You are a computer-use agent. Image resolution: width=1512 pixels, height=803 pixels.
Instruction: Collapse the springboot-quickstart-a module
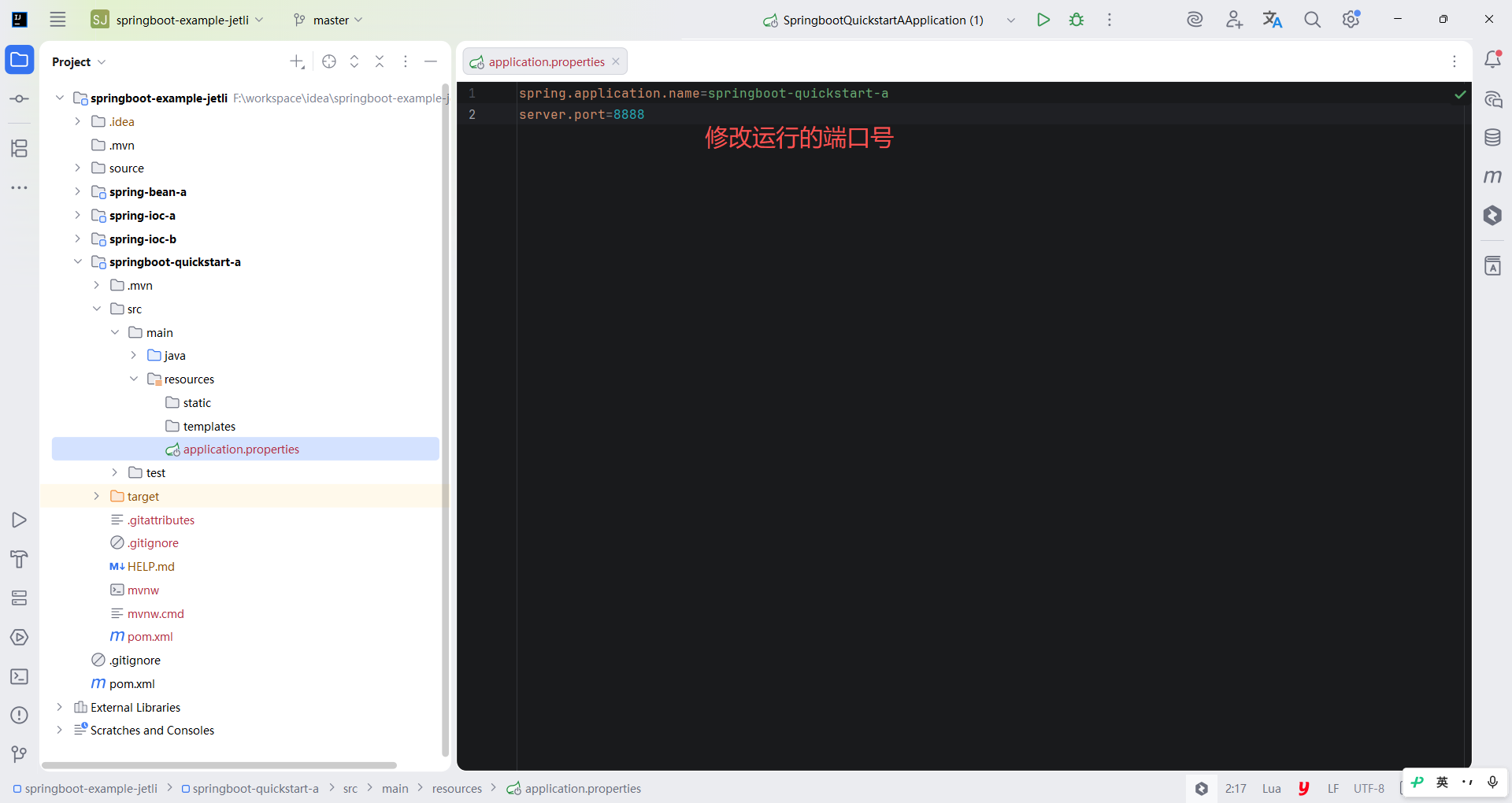(x=77, y=261)
